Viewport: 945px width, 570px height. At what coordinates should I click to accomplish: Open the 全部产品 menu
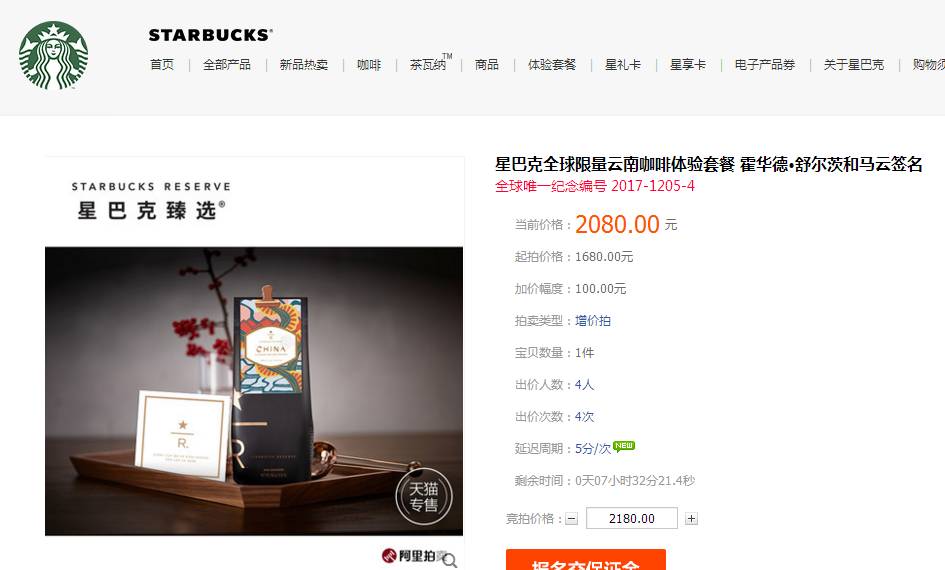[227, 64]
